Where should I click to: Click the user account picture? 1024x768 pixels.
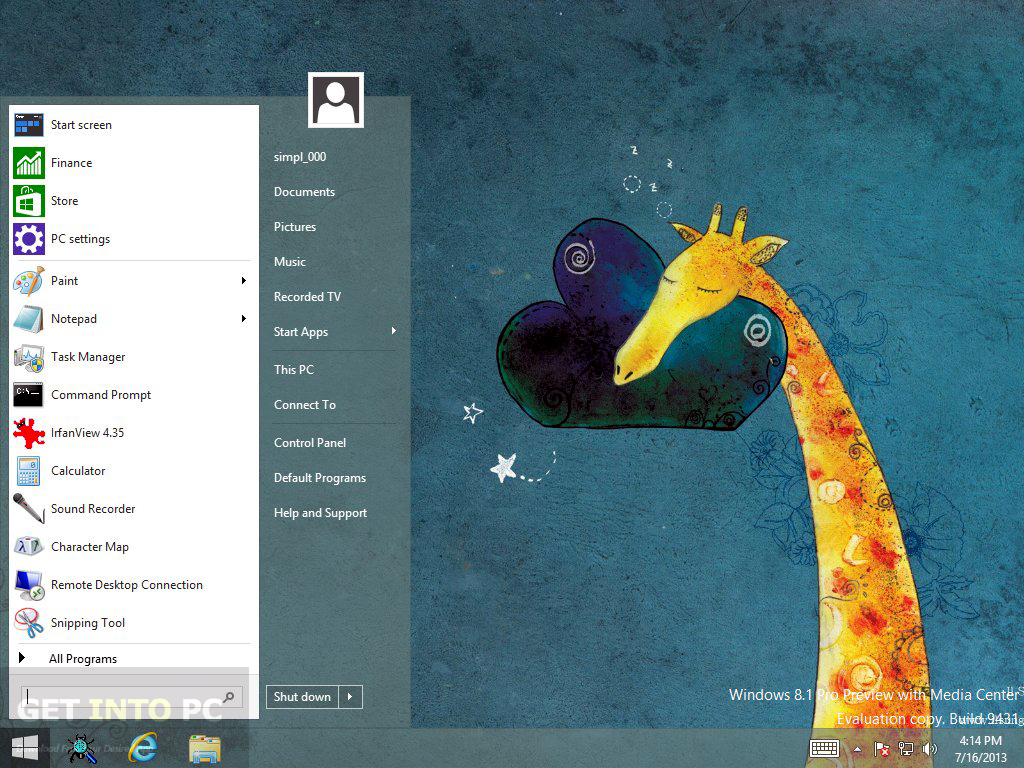(336, 100)
